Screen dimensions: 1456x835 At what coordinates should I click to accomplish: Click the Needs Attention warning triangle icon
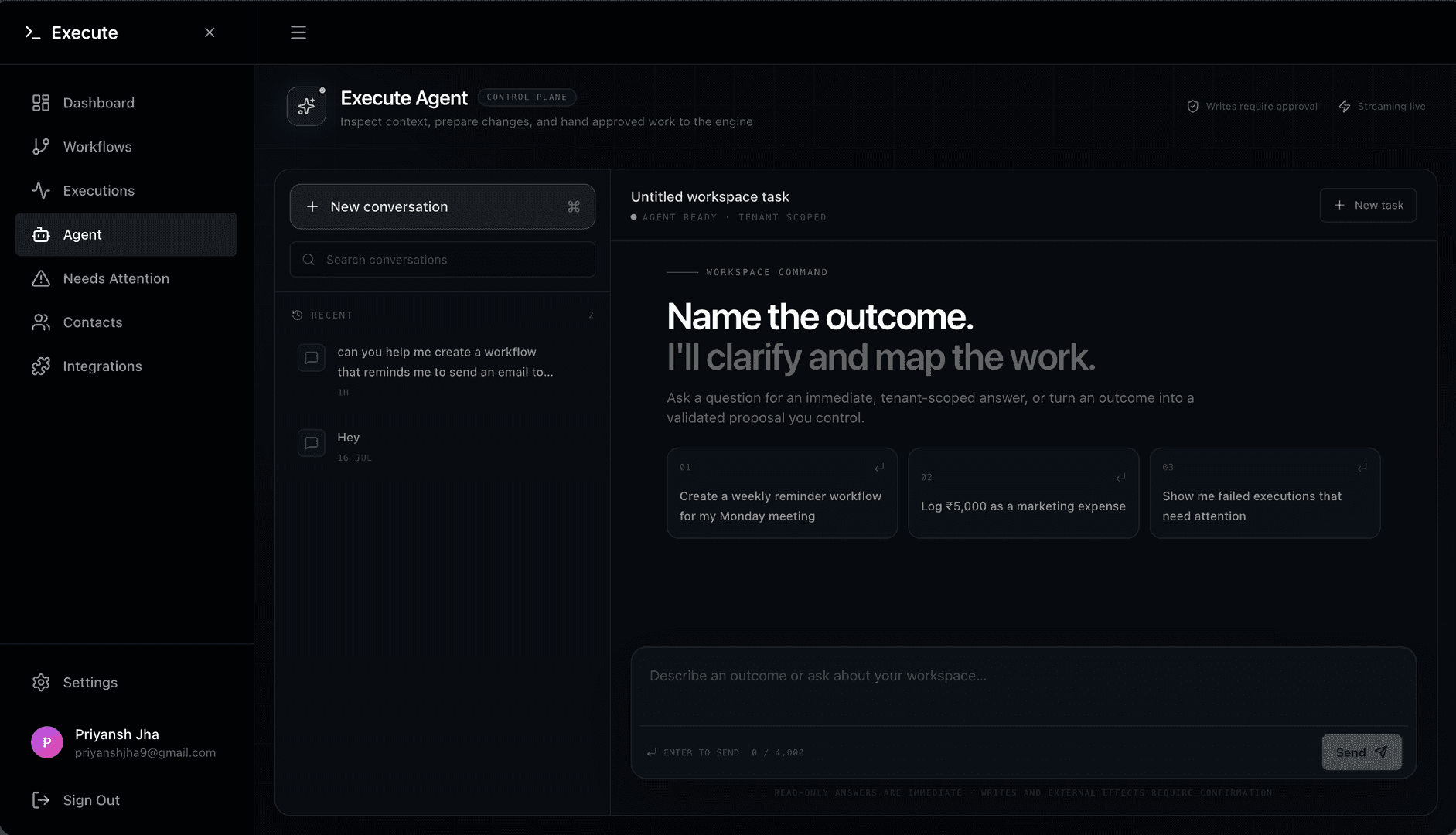point(41,278)
